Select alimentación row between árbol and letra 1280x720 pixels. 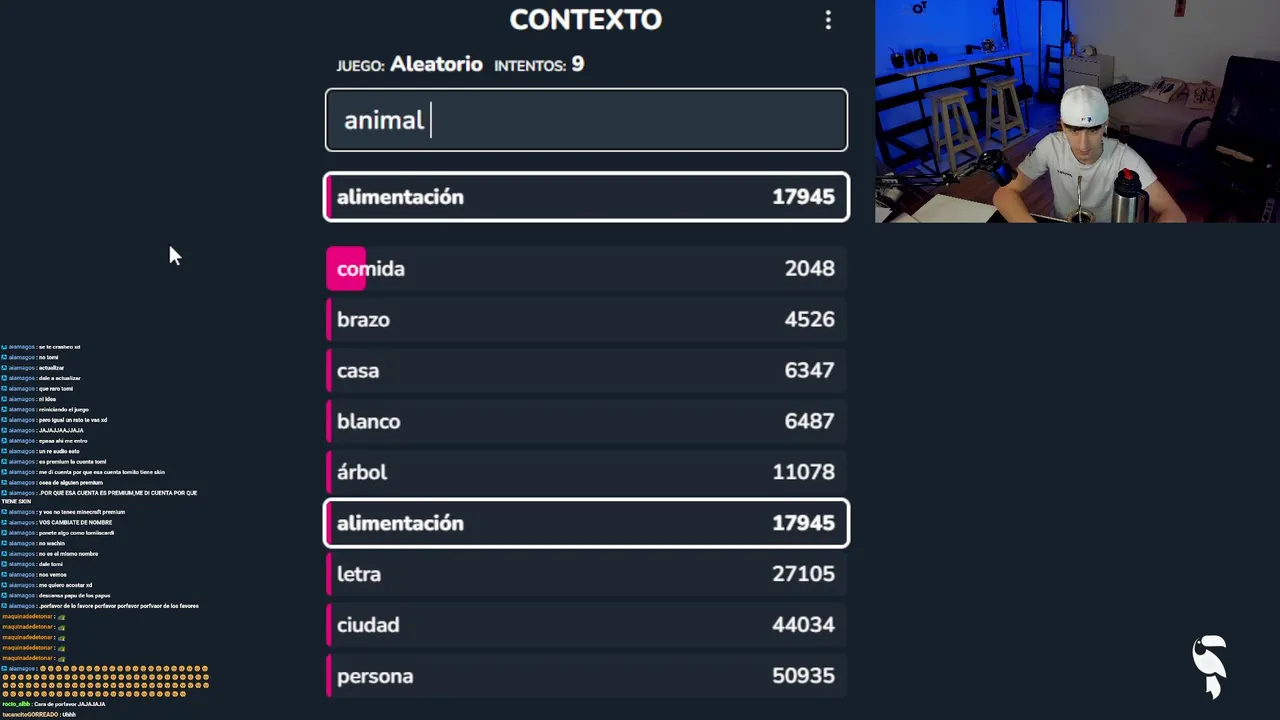tap(586, 523)
